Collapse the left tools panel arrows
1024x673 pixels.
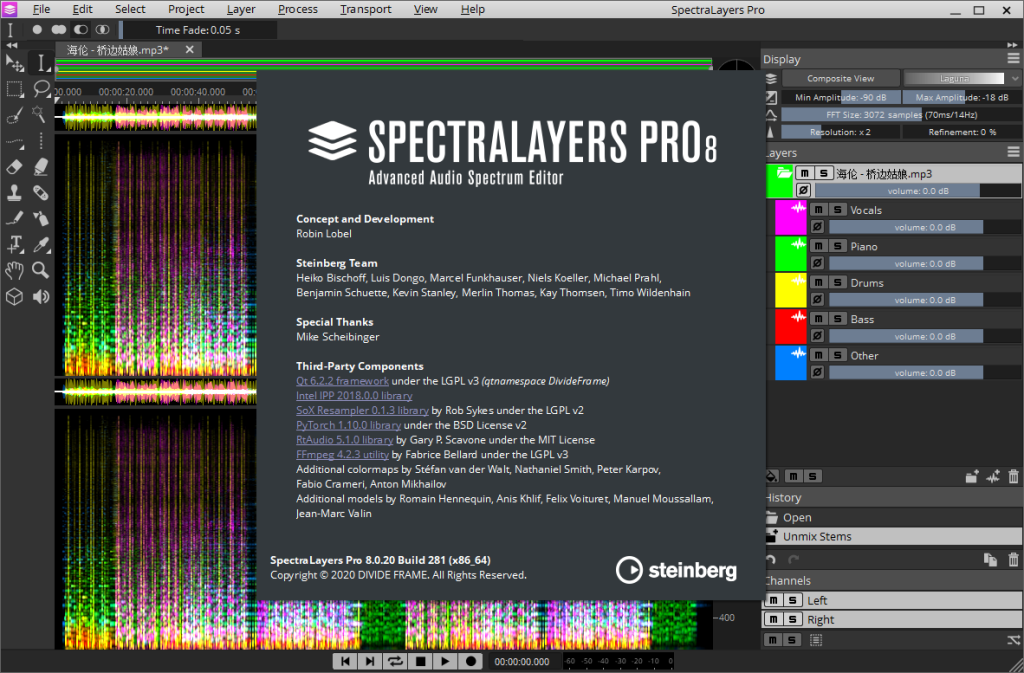[x=12, y=45]
